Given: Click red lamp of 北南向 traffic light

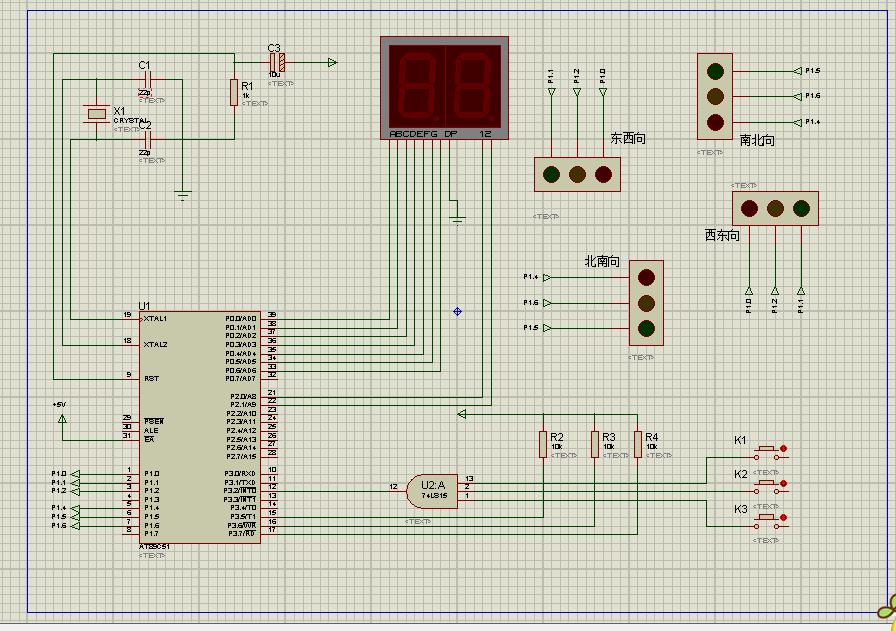Looking at the screenshot, I should pos(646,278).
